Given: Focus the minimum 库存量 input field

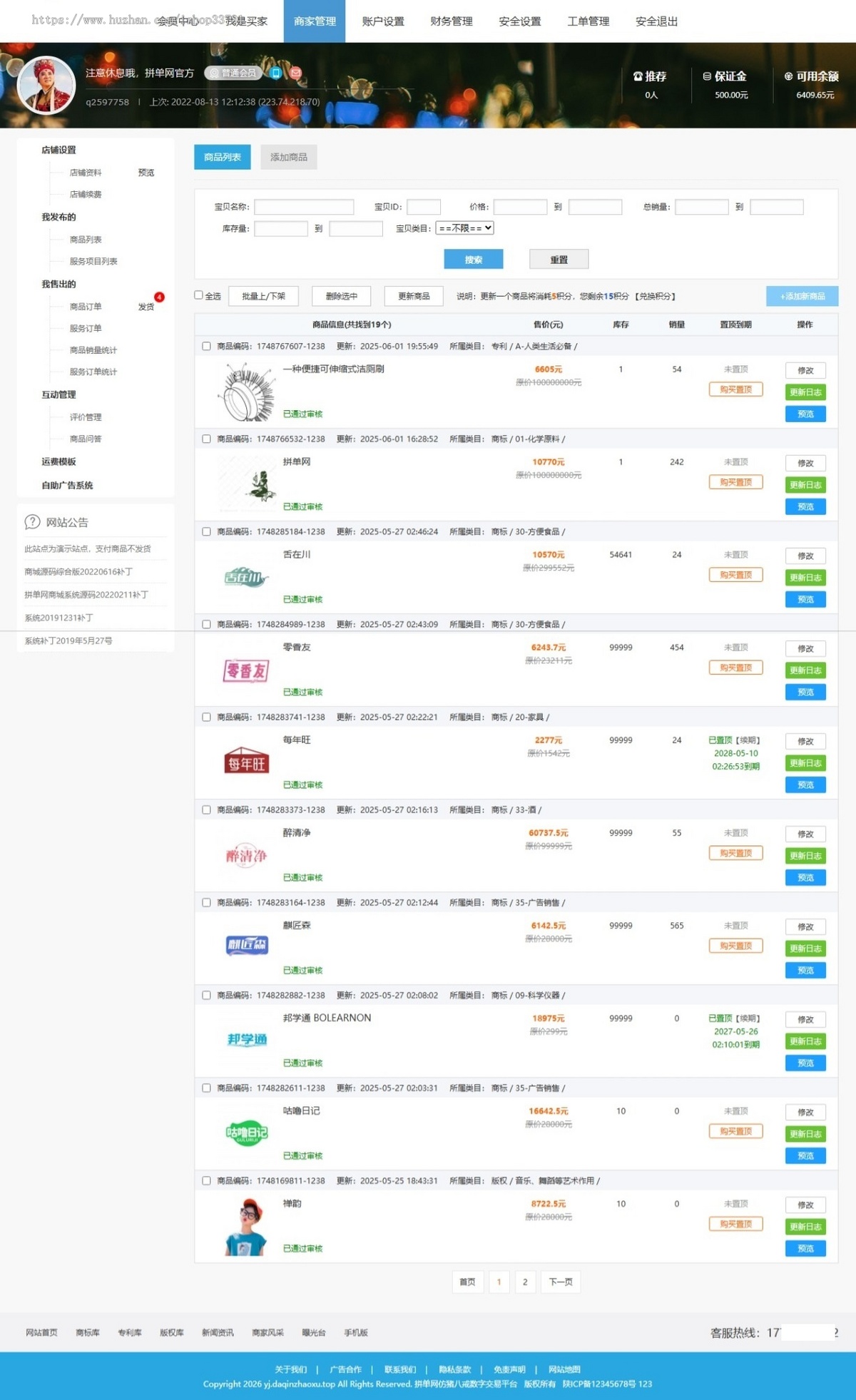Looking at the screenshot, I should 281,228.
